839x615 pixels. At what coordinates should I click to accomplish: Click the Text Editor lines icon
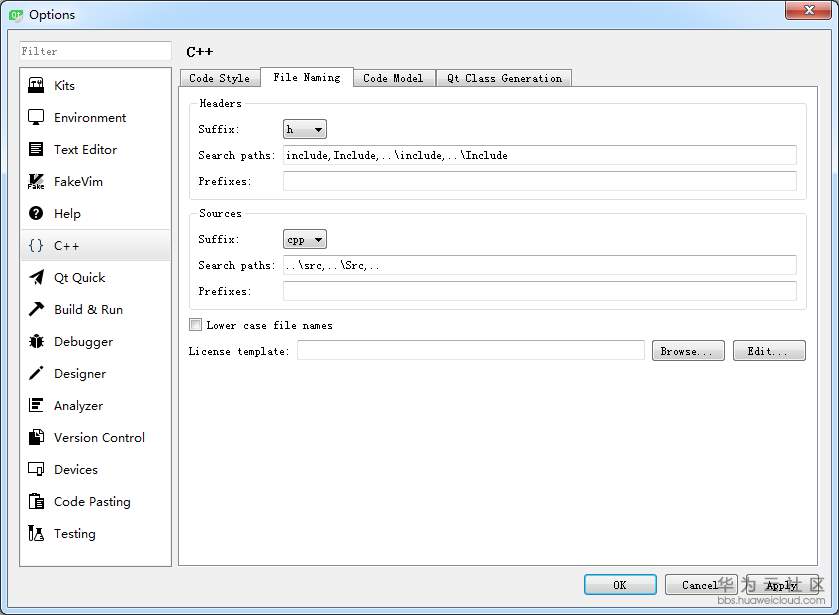click(x=36, y=149)
